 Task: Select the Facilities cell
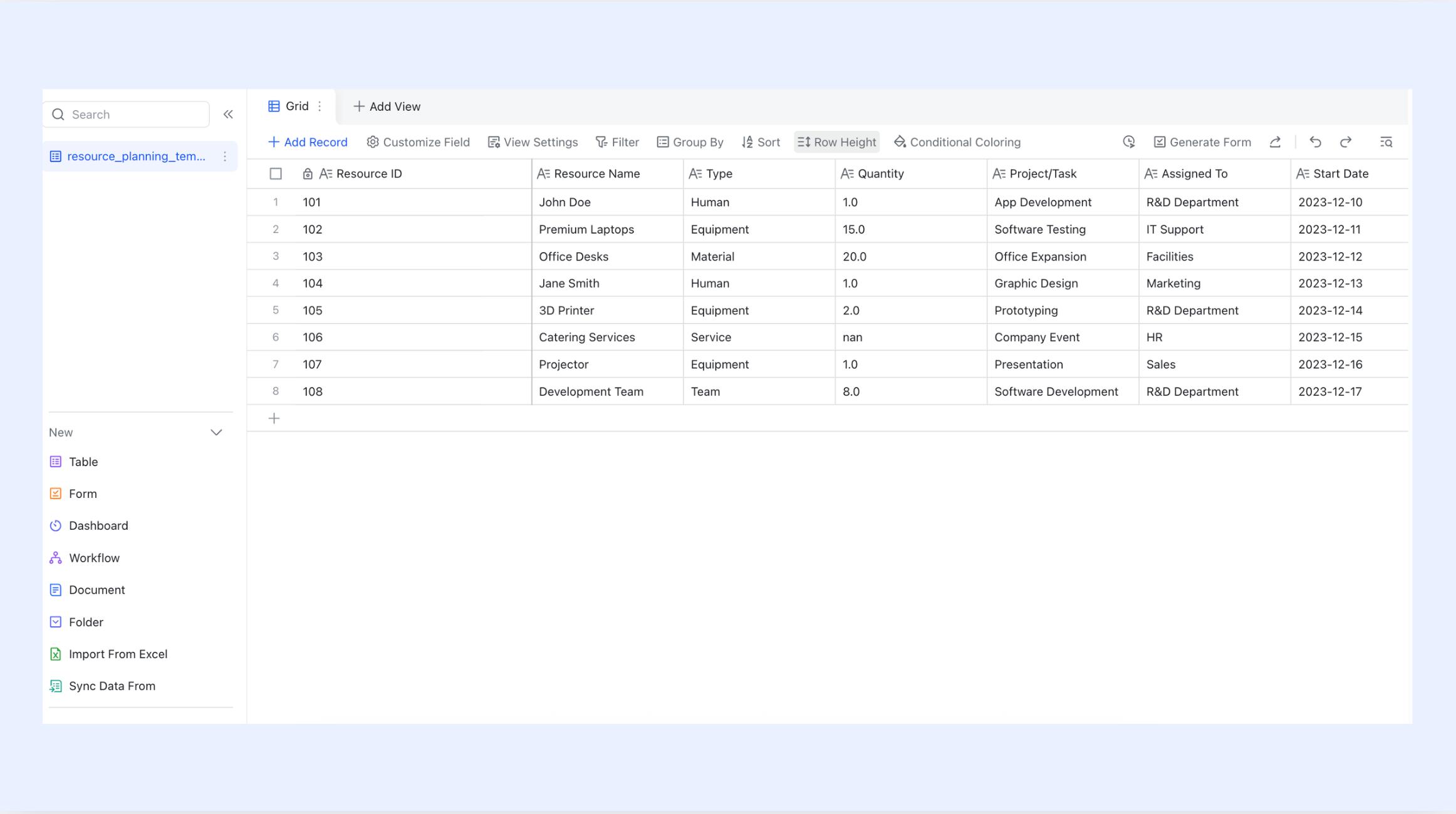click(1215, 256)
